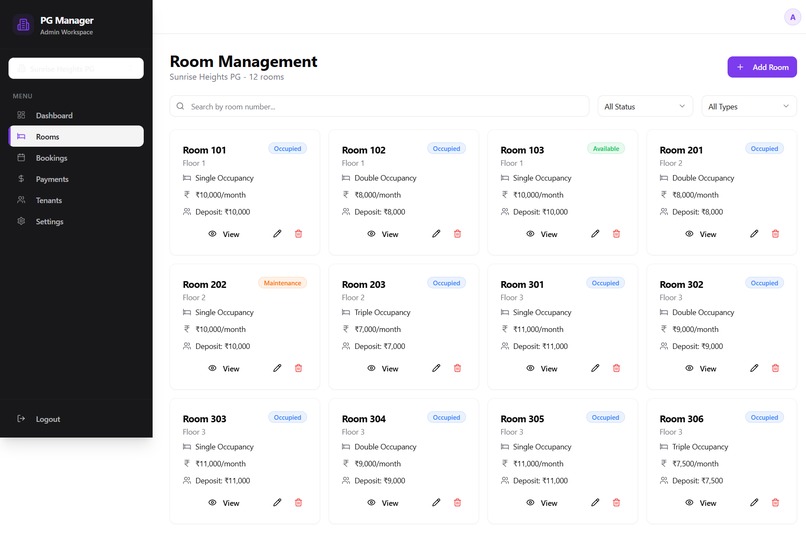Focus the Search by room number field
This screenshot has height=541, width=806.
point(379,106)
